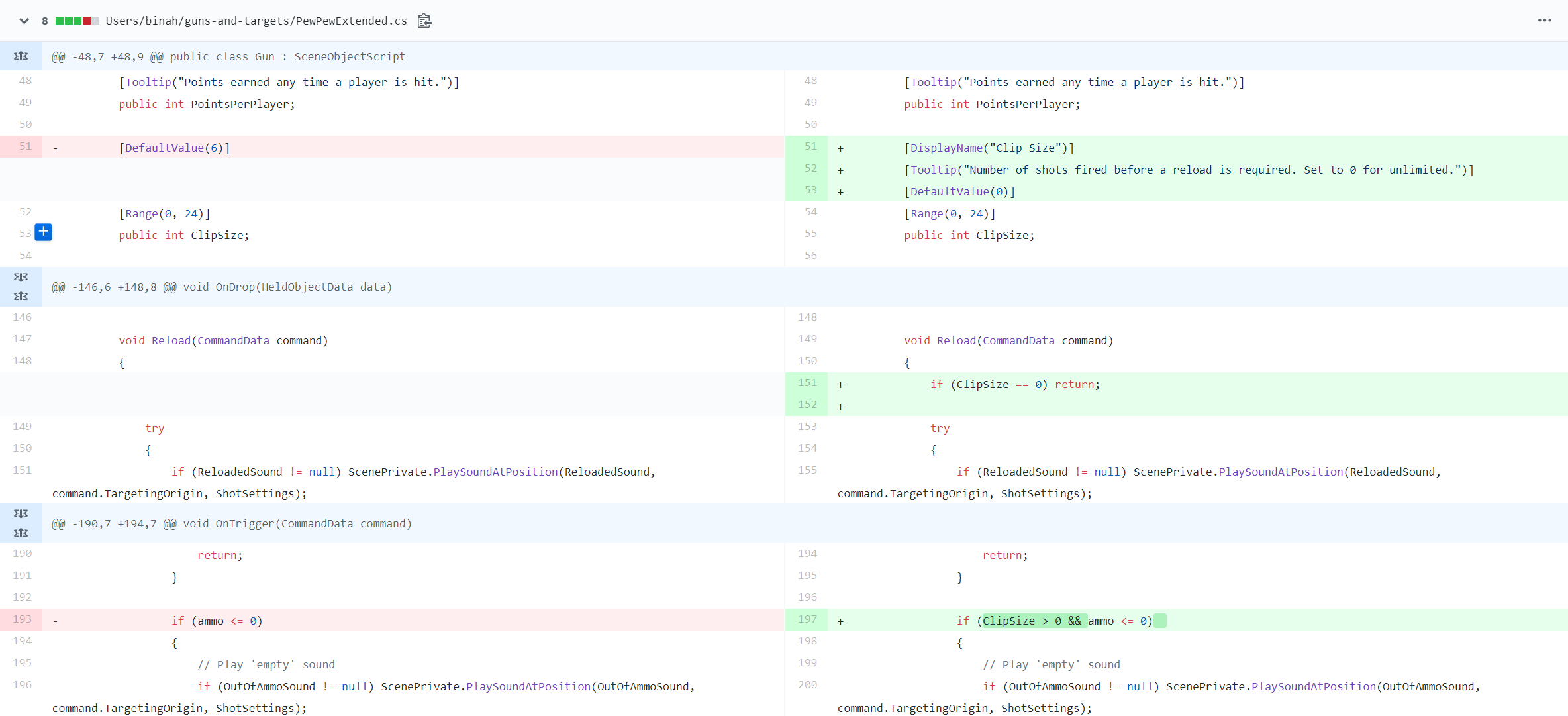Open the file options kebab menu
The width and height of the screenshot is (1568, 716).
click(x=1544, y=21)
